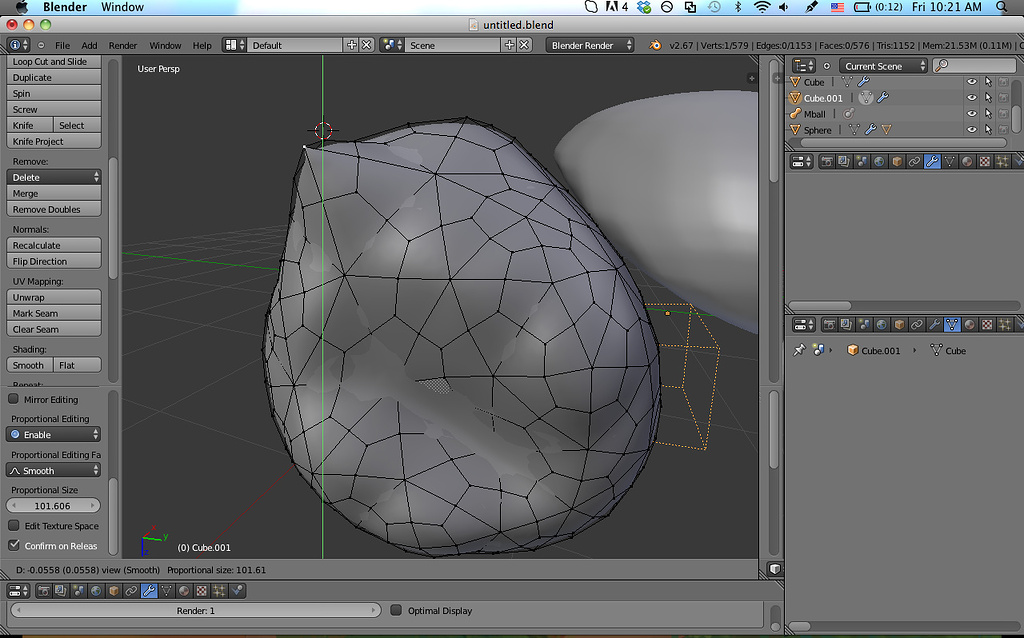This screenshot has height=638, width=1024.
Task: Open Texture checker tab in lower-right properties editor
Action: pyautogui.click(x=987, y=325)
